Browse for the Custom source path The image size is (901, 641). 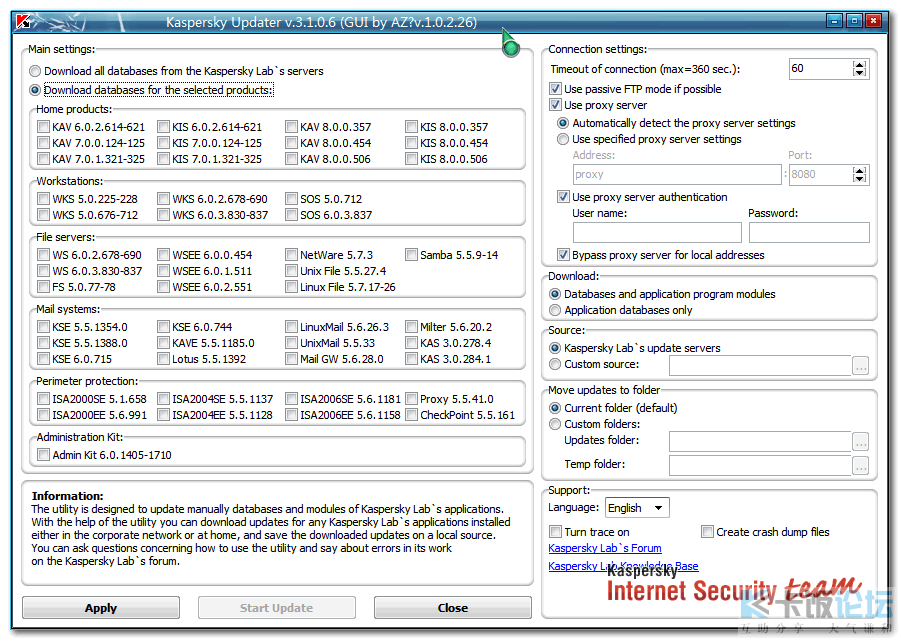point(860,365)
